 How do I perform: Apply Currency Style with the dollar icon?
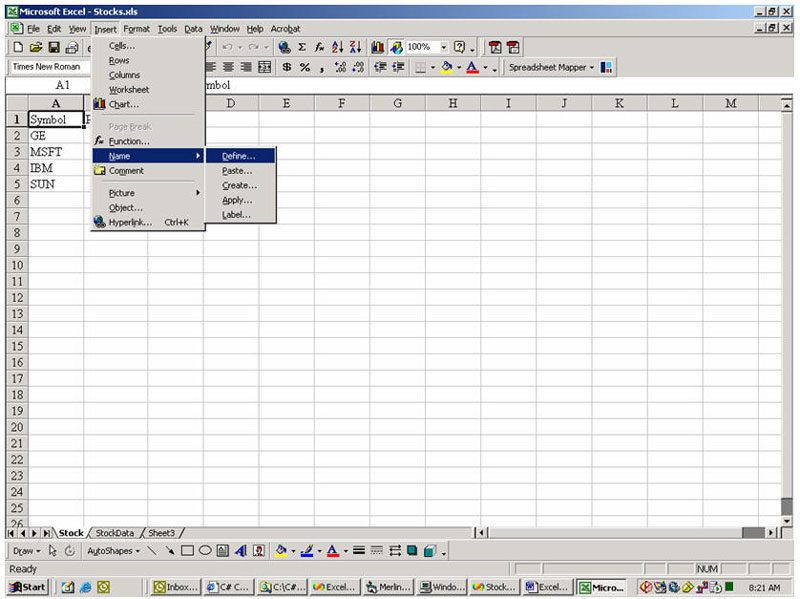point(287,67)
